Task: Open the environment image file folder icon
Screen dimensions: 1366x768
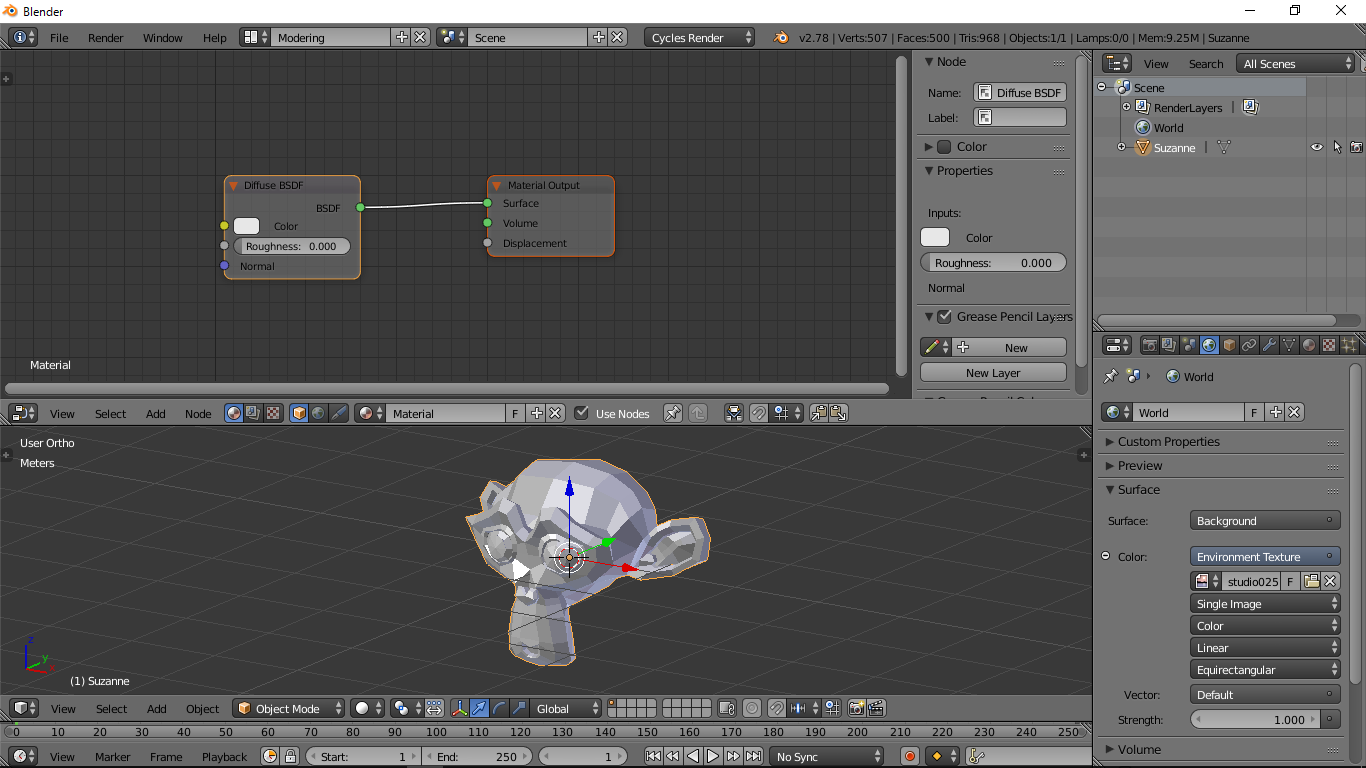Action: tap(1312, 581)
